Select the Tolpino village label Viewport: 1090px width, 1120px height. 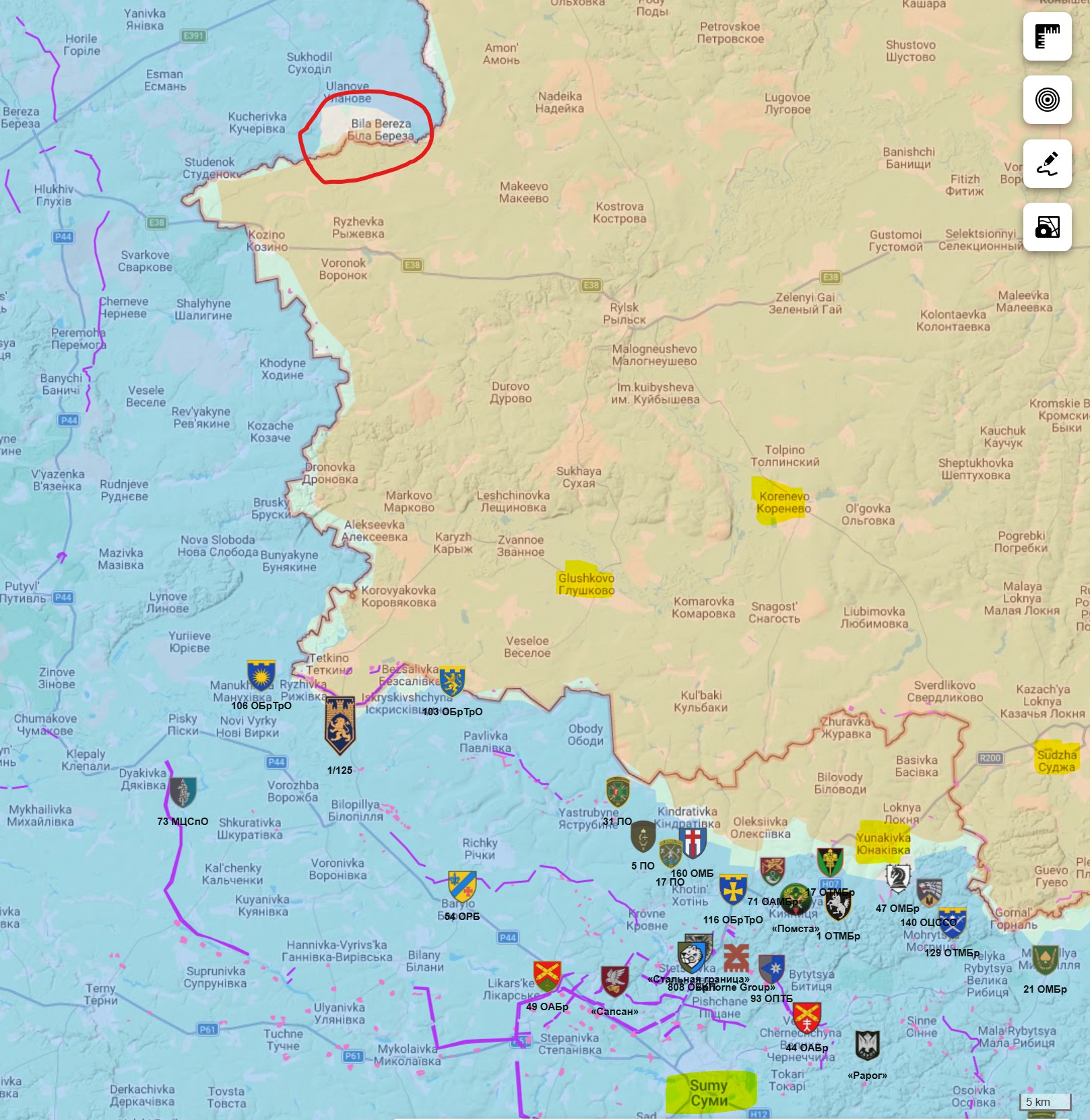click(x=785, y=455)
